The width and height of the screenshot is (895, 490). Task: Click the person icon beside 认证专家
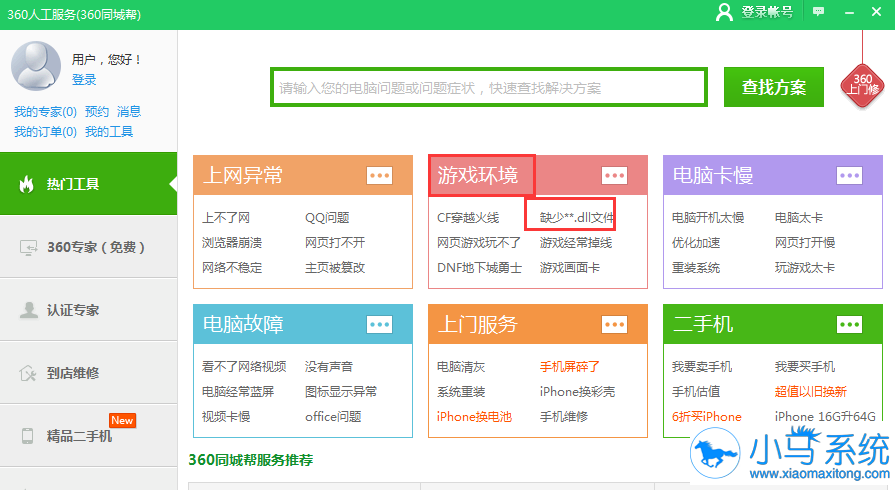coord(28,310)
